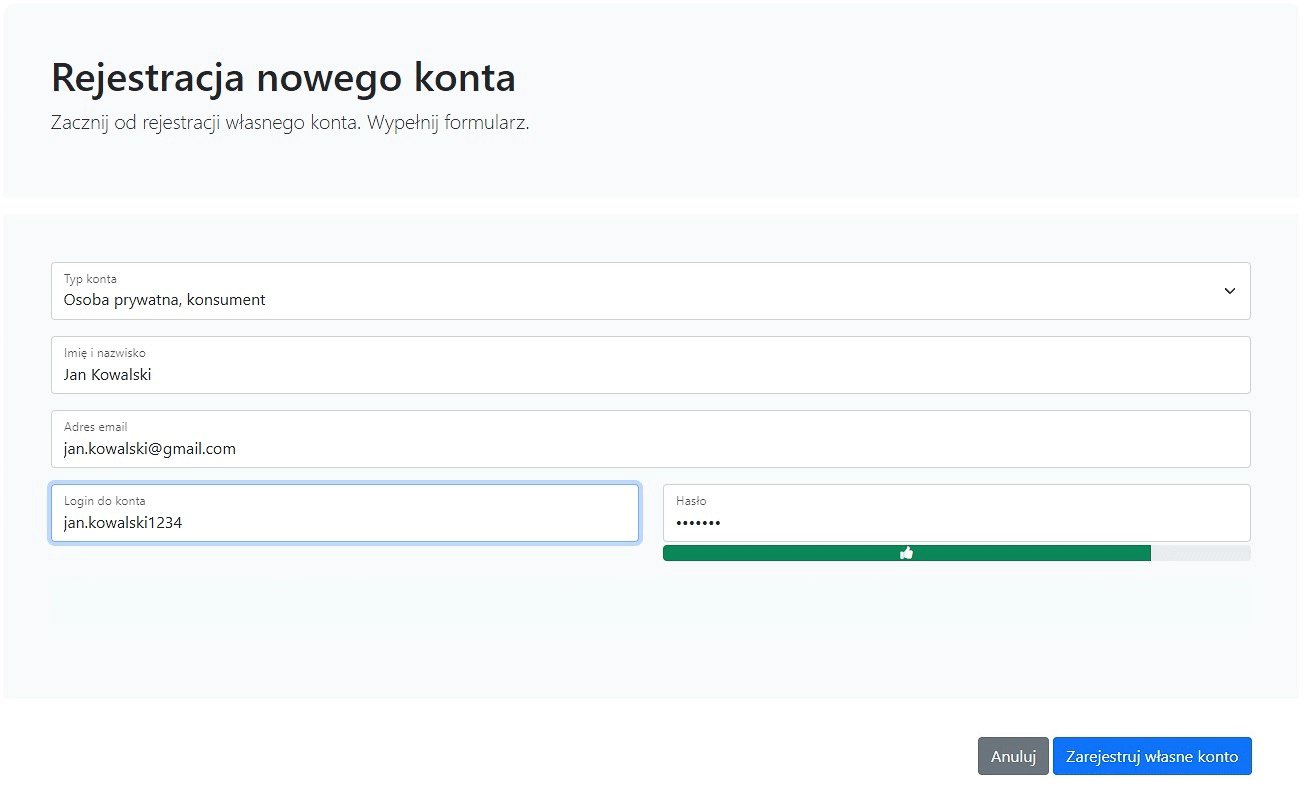Click the Jan Kowalski name entry
The width and height of the screenshot is (1307, 801).
(106, 374)
